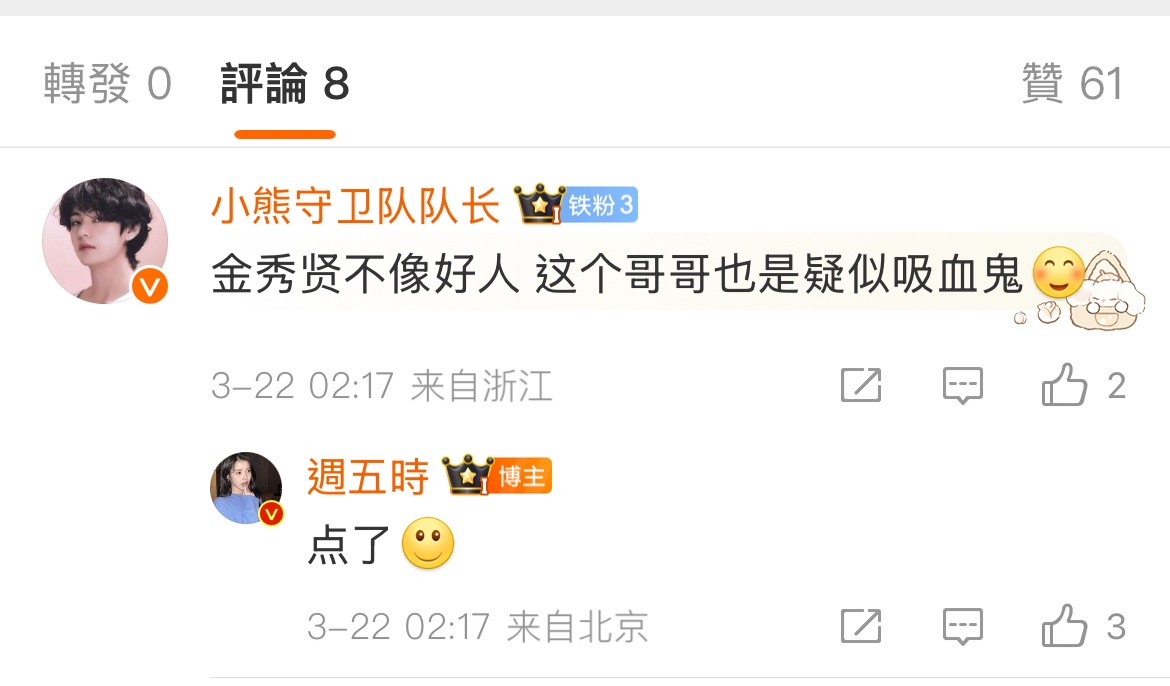Reply to 小熊守卫队队长's comment via speech bubble

[x=963, y=385]
